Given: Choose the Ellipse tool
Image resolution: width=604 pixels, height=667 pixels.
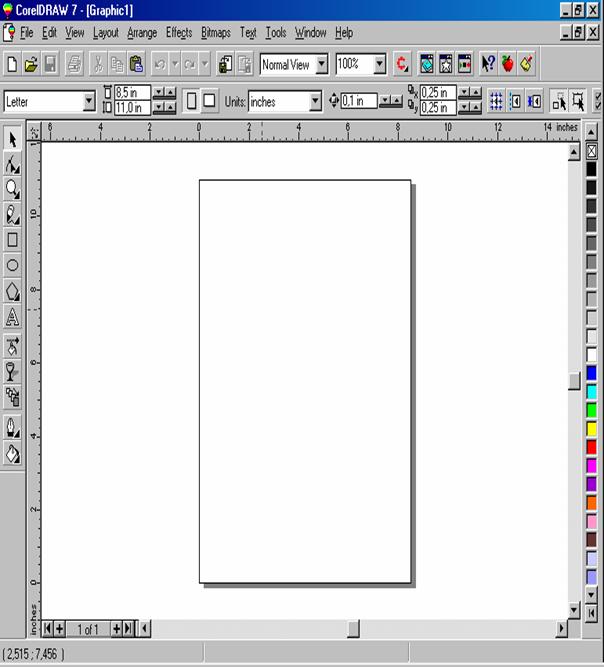Looking at the screenshot, I should (x=13, y=266).
